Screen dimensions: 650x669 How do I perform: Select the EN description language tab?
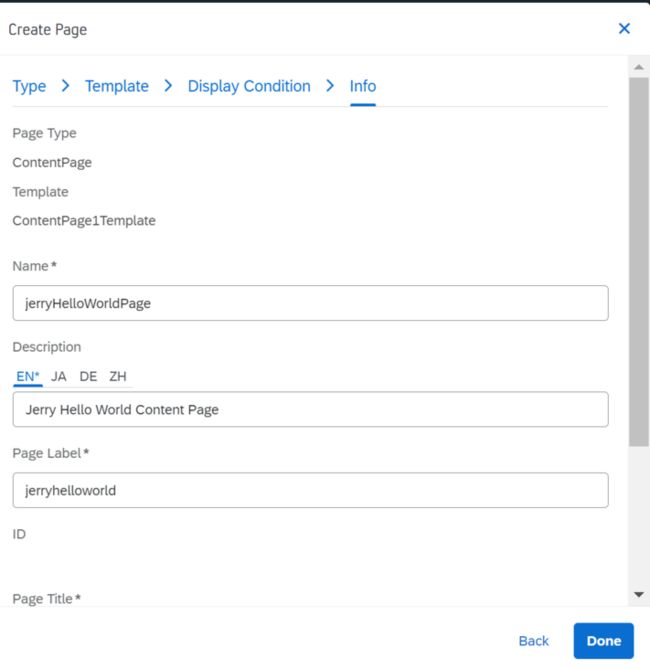pos(28,376)
